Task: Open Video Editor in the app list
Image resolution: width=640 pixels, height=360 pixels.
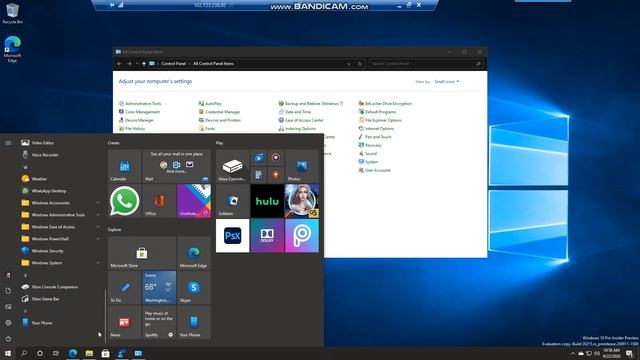Action: (60, 143)
